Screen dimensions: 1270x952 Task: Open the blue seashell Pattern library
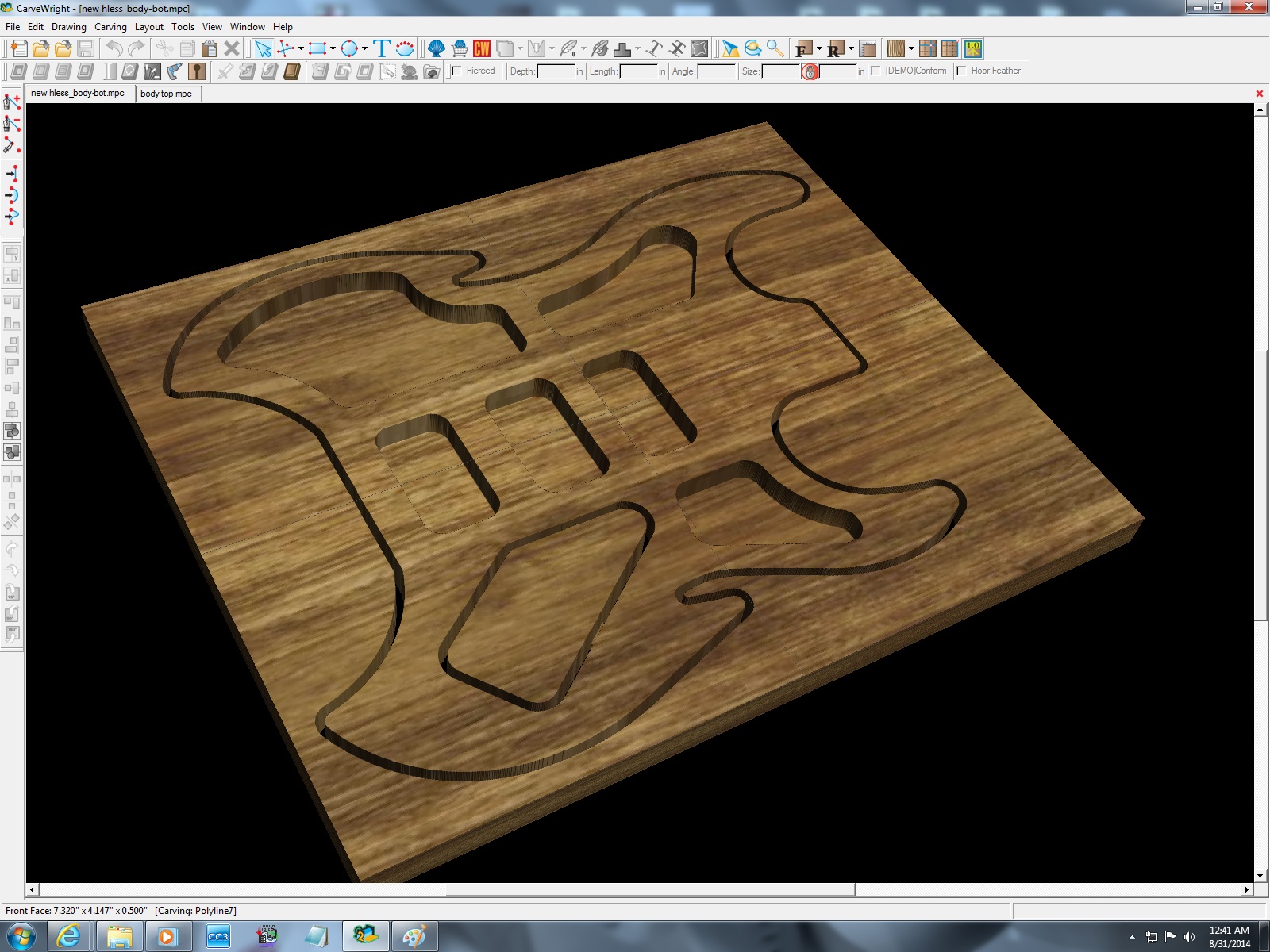436,48
